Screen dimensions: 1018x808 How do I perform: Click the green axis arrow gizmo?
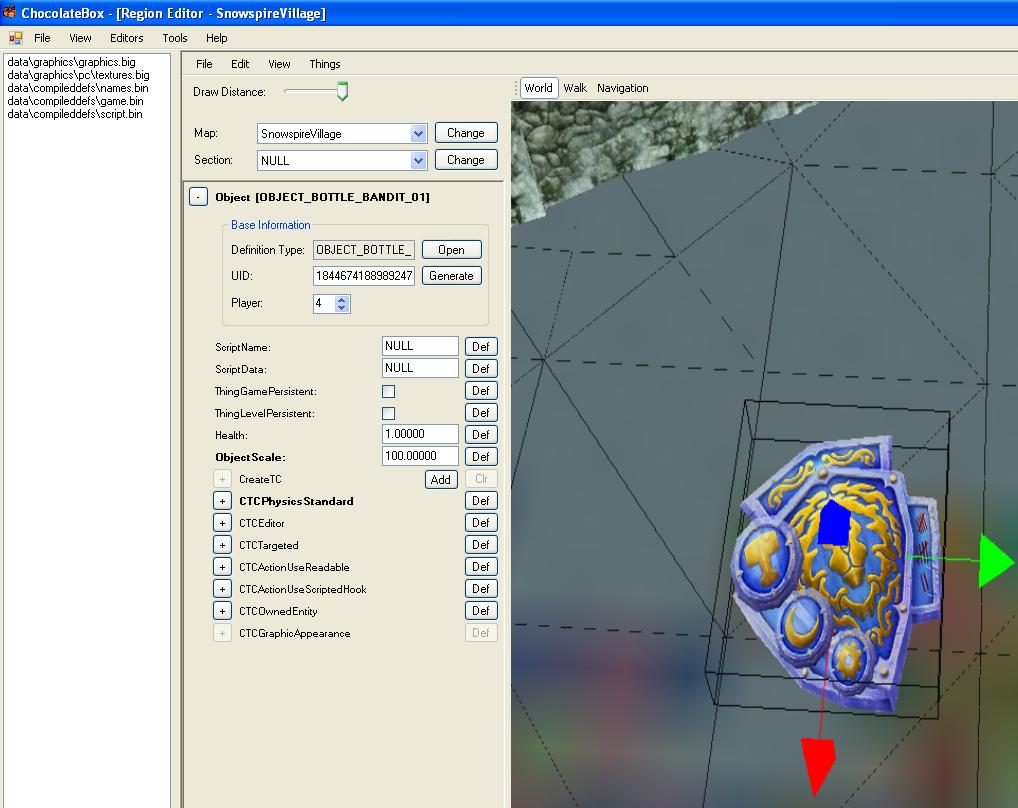click(x=996, y=560)
